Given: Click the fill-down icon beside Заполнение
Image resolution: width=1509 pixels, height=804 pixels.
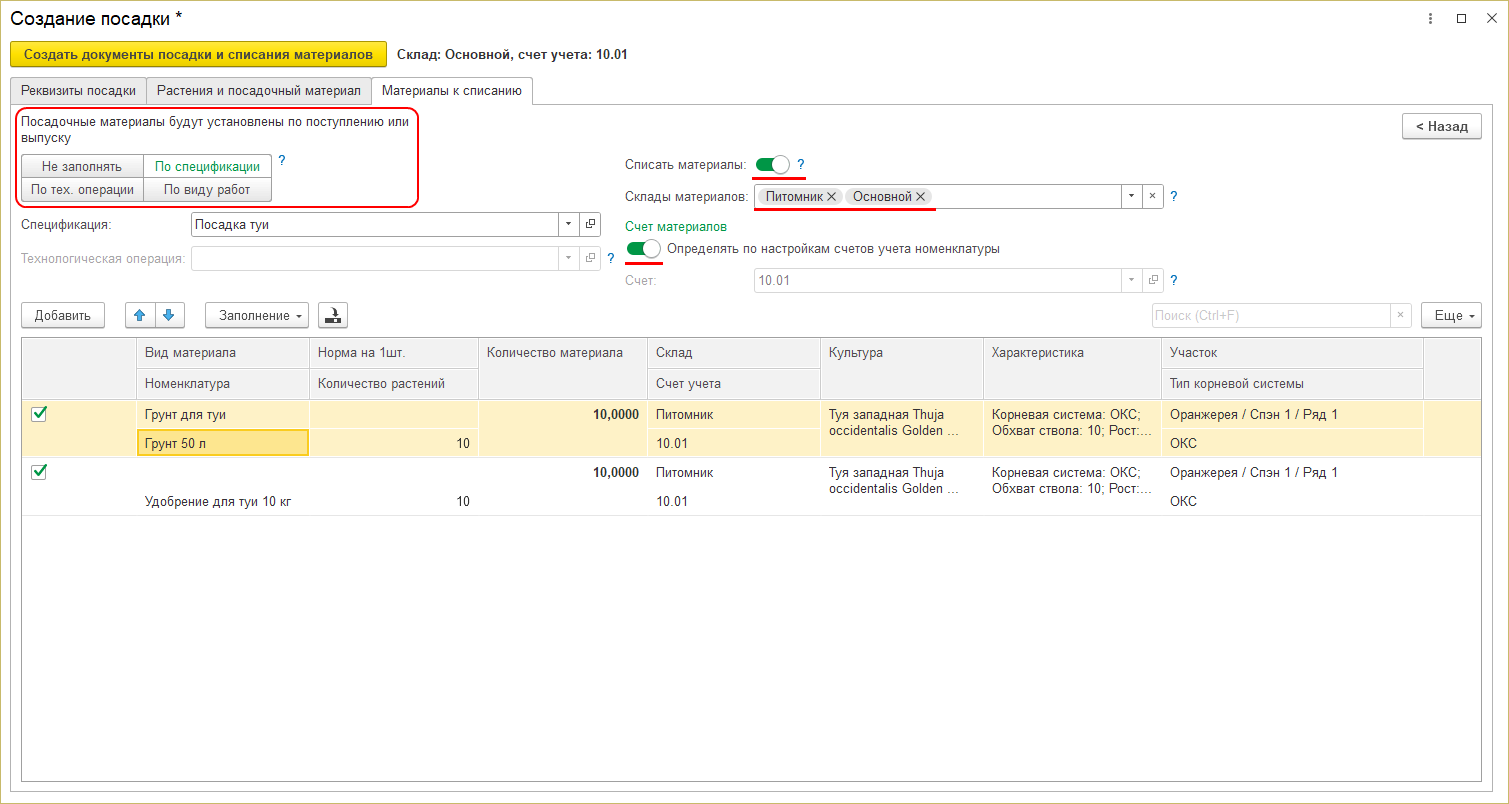Looking at the screenshot, I should [332, 315].
